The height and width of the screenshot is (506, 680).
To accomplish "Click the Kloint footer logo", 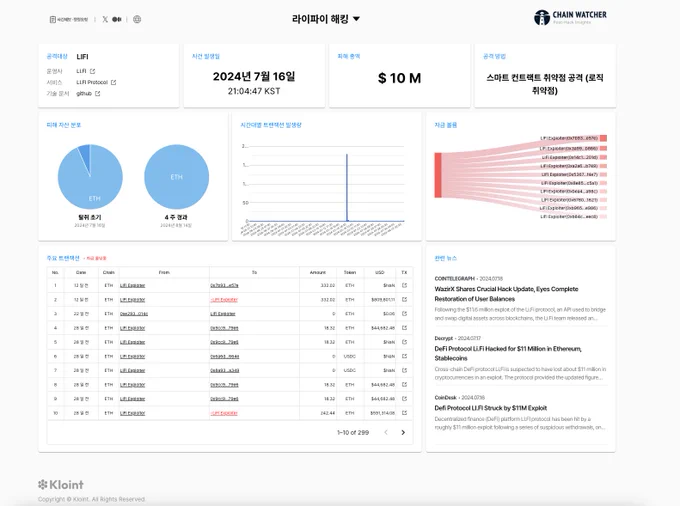I will pyautogui.click(x=61, y=484).
